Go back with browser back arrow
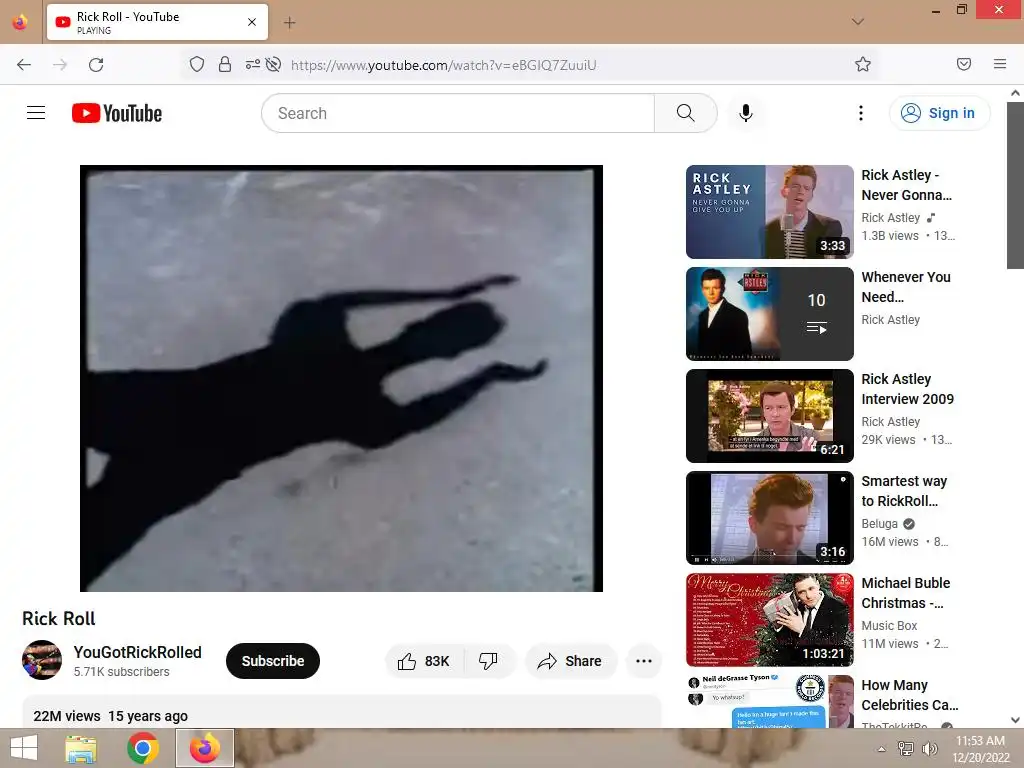 pyautogui.click(x=24, y=64)
